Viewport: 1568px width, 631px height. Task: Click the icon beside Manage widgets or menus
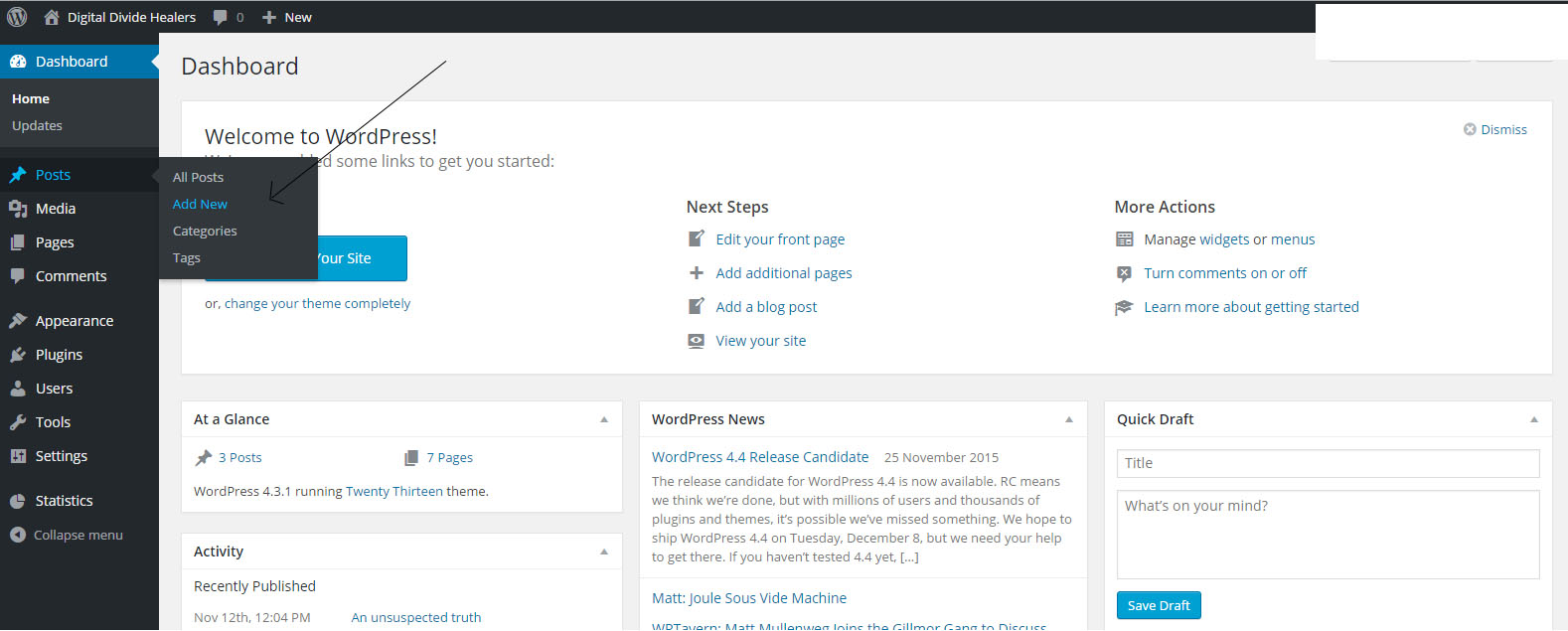click(1125, 238)
